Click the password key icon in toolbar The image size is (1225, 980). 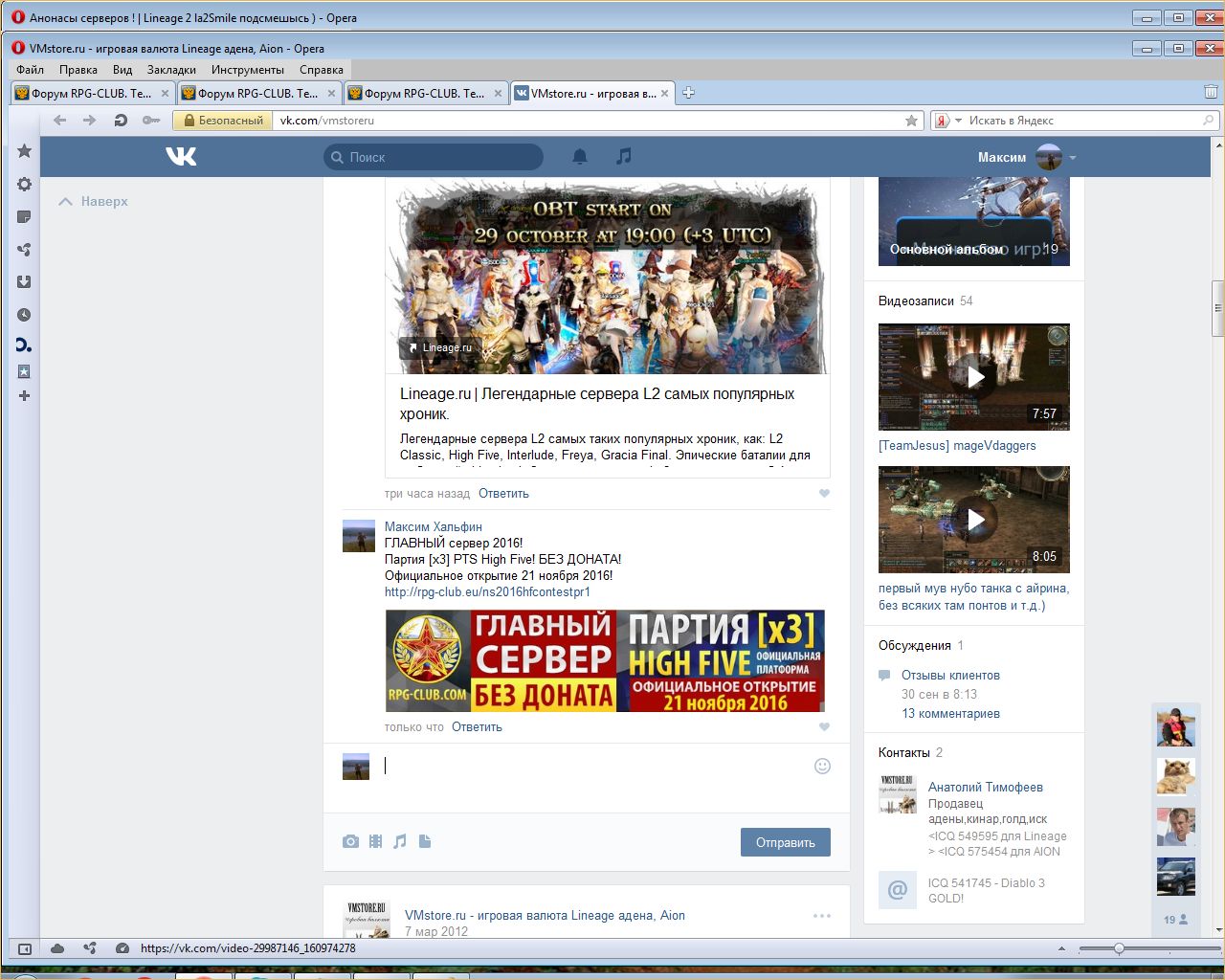[x=151, y=121]
